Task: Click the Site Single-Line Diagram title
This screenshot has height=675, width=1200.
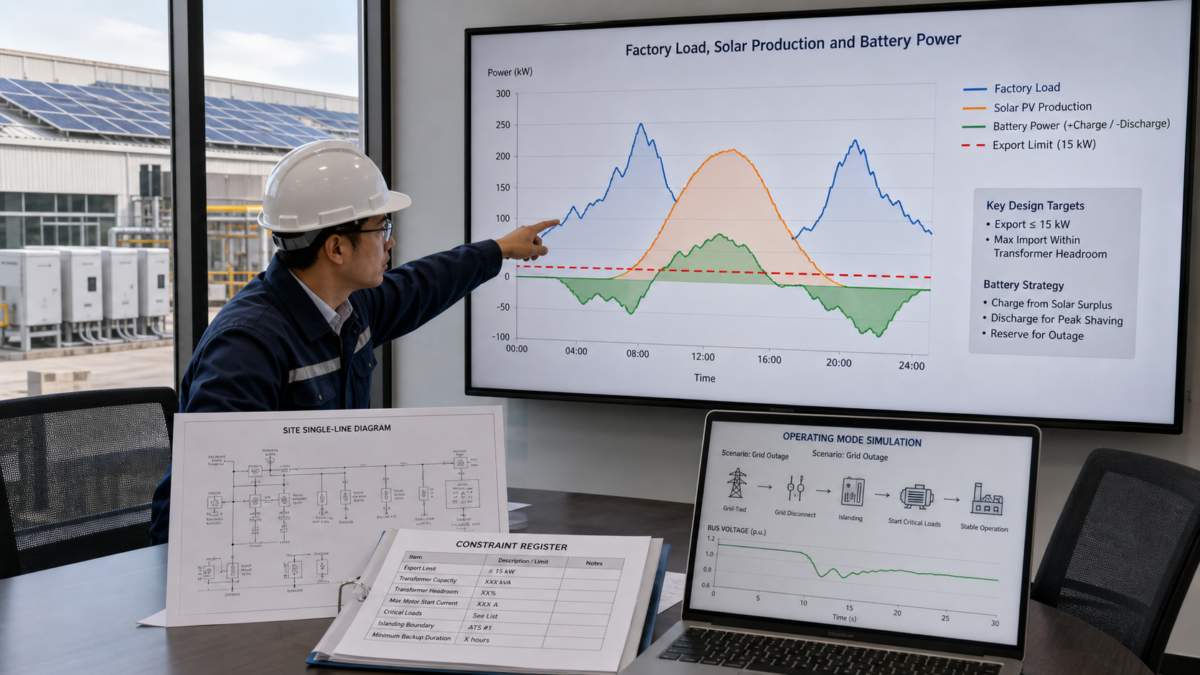Action: coord(337,429)
